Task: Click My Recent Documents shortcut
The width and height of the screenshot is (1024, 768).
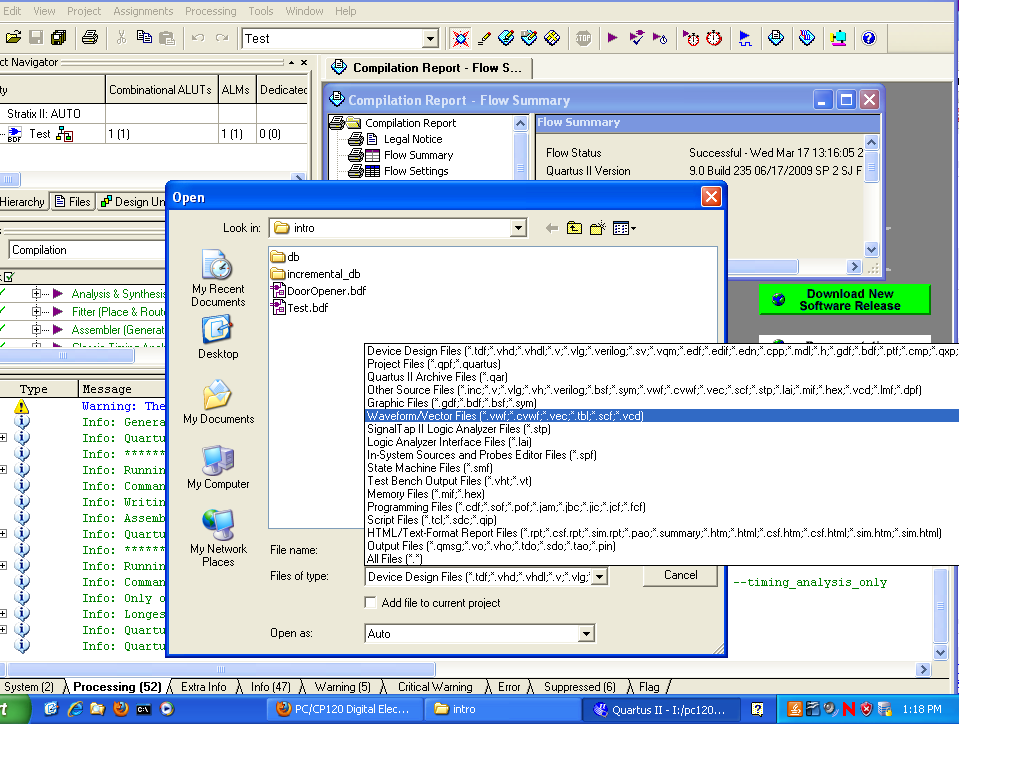Action: (218, 279)
